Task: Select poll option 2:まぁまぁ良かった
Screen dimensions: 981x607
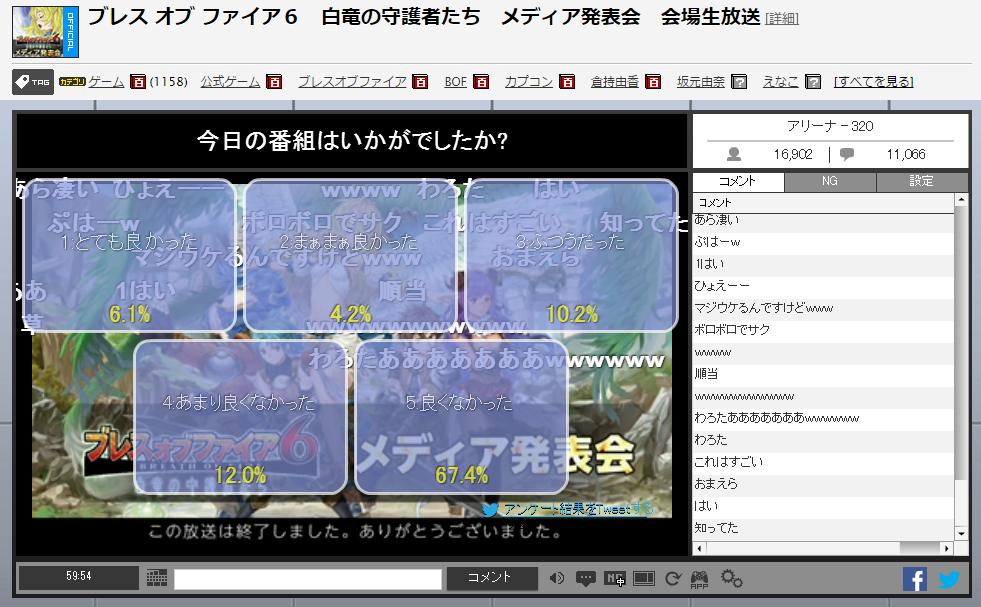Action: click(349, 255)
